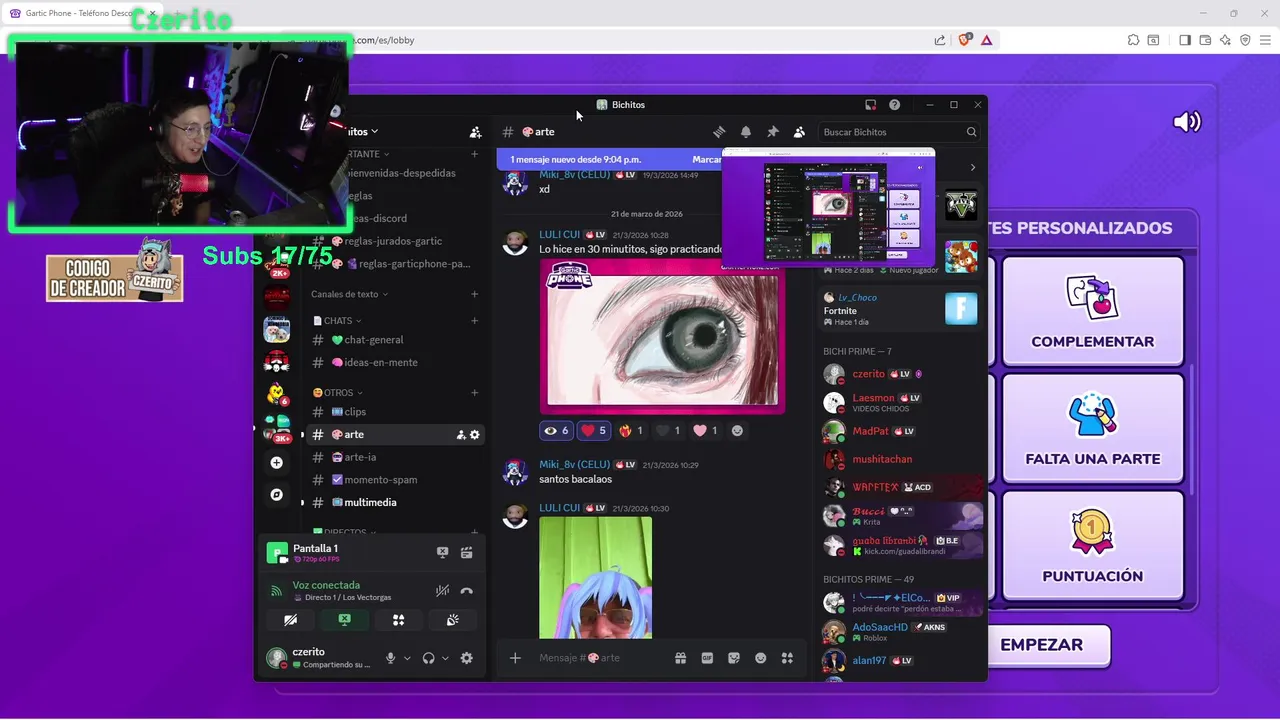This screenshot has height=720, width=1280.
Task: Select COMPLEMENTAR game mode card
Action: pyautogui.click(x=1093, y=310)
